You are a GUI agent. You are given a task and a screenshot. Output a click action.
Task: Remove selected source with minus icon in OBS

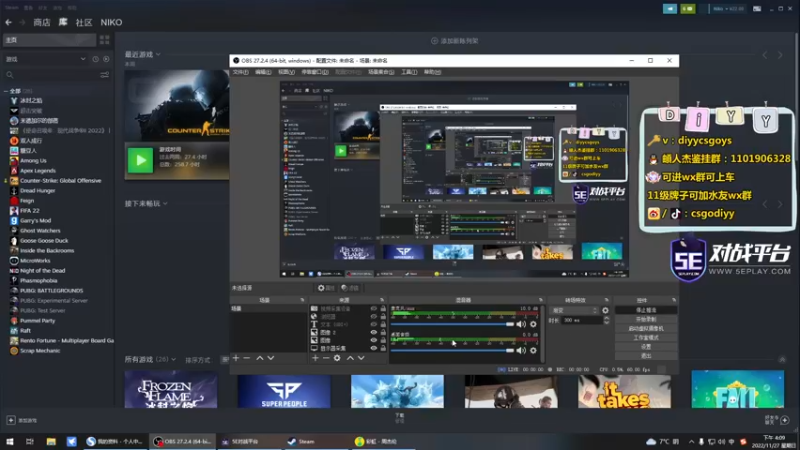click(326, 358)
